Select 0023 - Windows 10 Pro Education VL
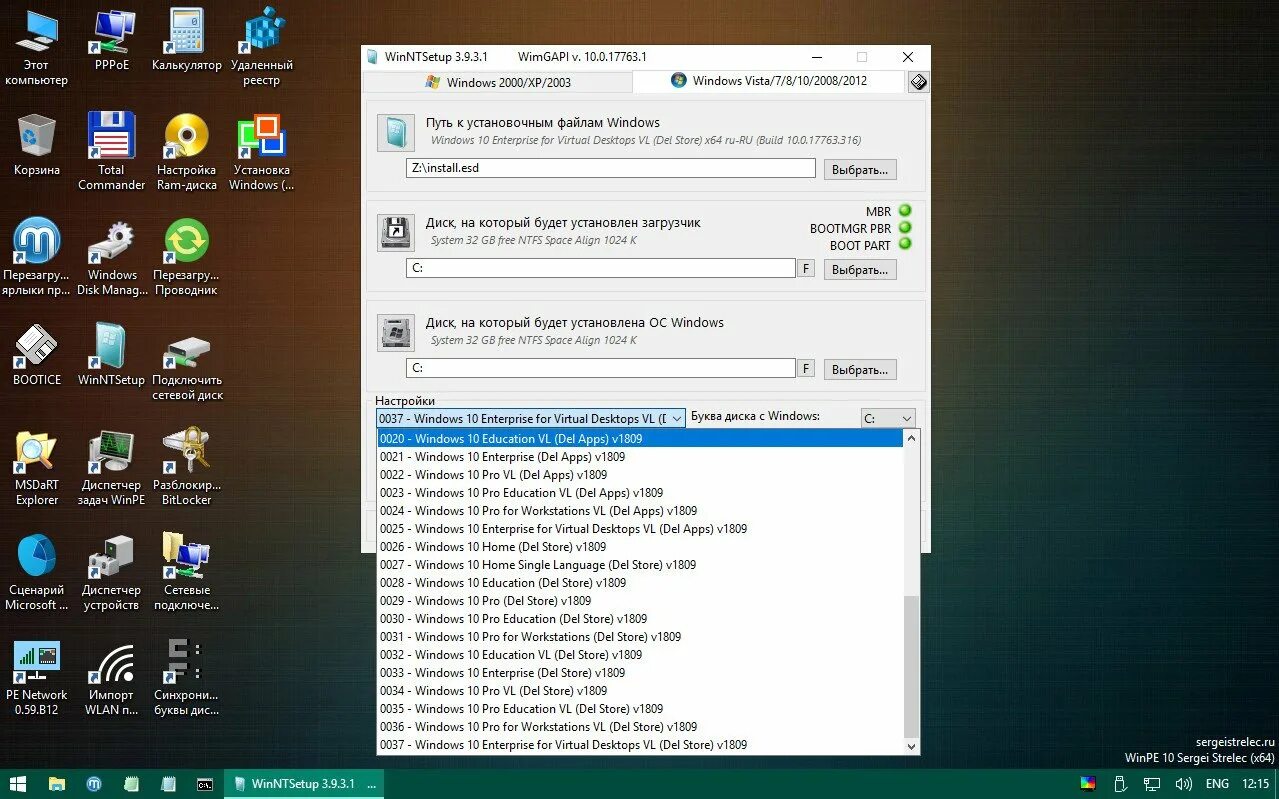 pos(639,492)
